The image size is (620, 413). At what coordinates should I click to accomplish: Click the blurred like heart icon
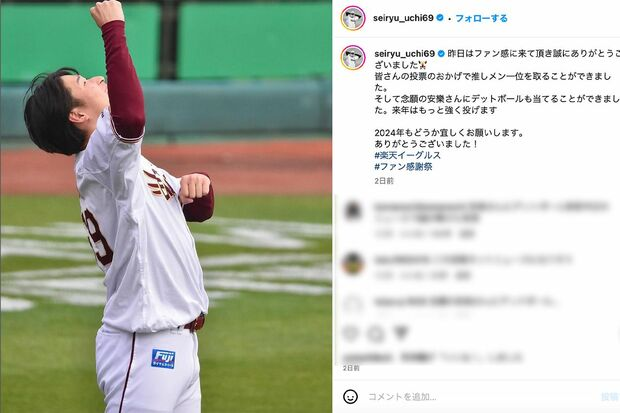[x=350, y=333]
